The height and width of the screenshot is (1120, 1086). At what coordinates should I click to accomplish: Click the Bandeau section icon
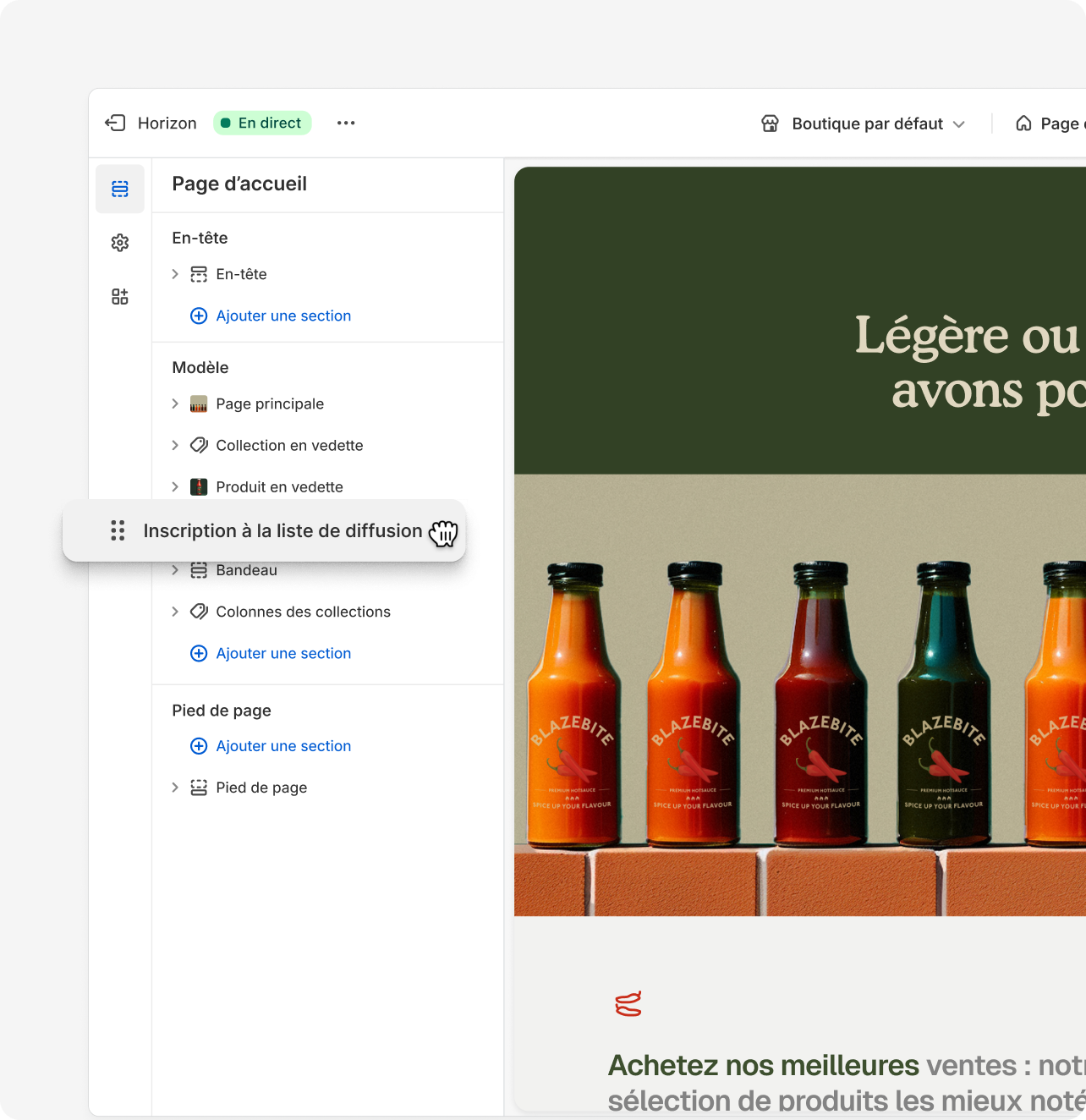199,570
